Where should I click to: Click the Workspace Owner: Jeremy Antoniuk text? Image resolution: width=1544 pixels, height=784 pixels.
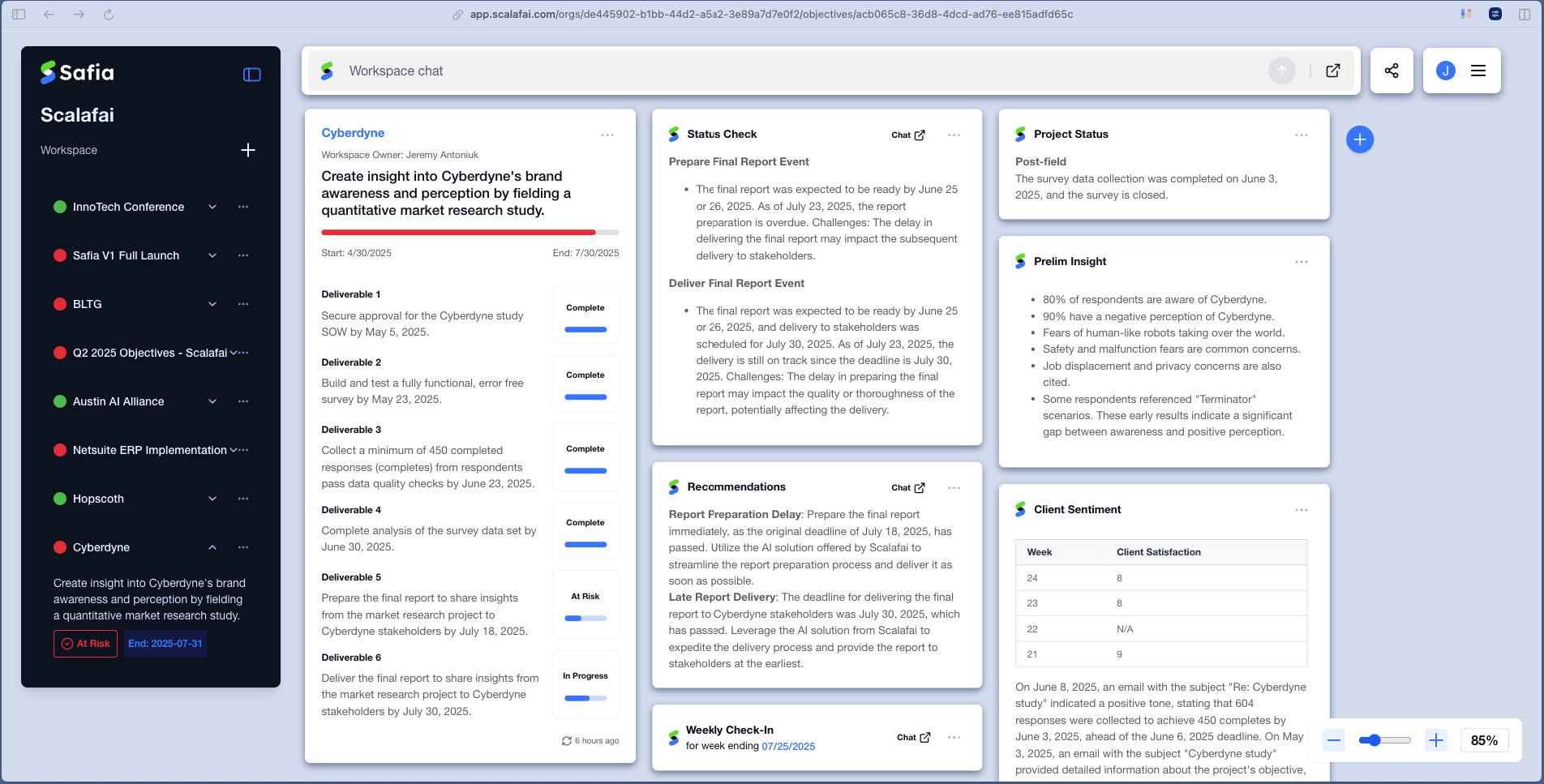[400, 155]
